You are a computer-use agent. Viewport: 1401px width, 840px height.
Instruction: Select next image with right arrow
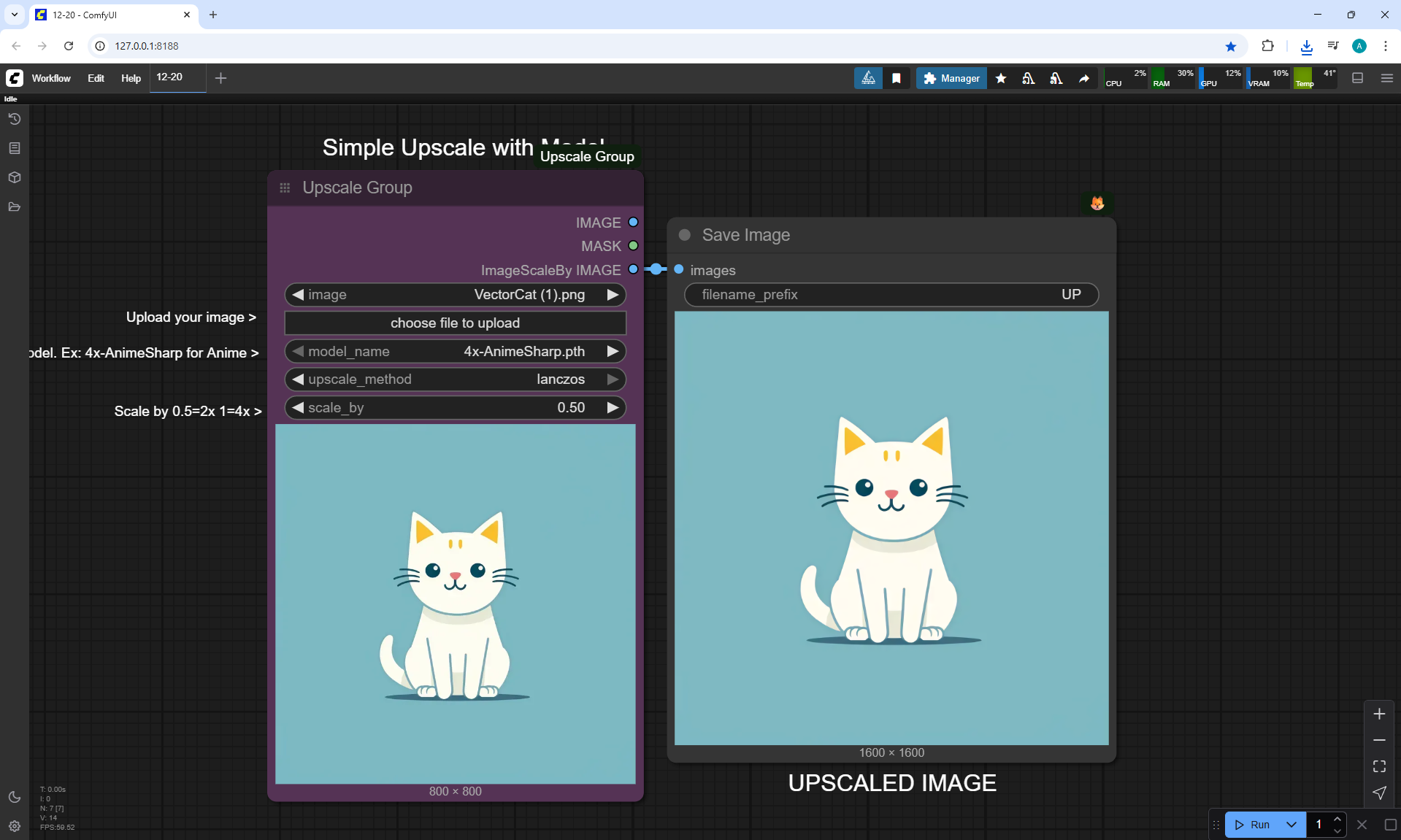613,295
